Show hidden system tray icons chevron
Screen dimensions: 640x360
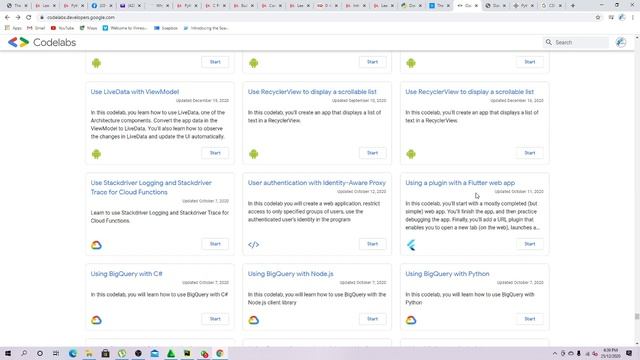click(x=555, y=353)
